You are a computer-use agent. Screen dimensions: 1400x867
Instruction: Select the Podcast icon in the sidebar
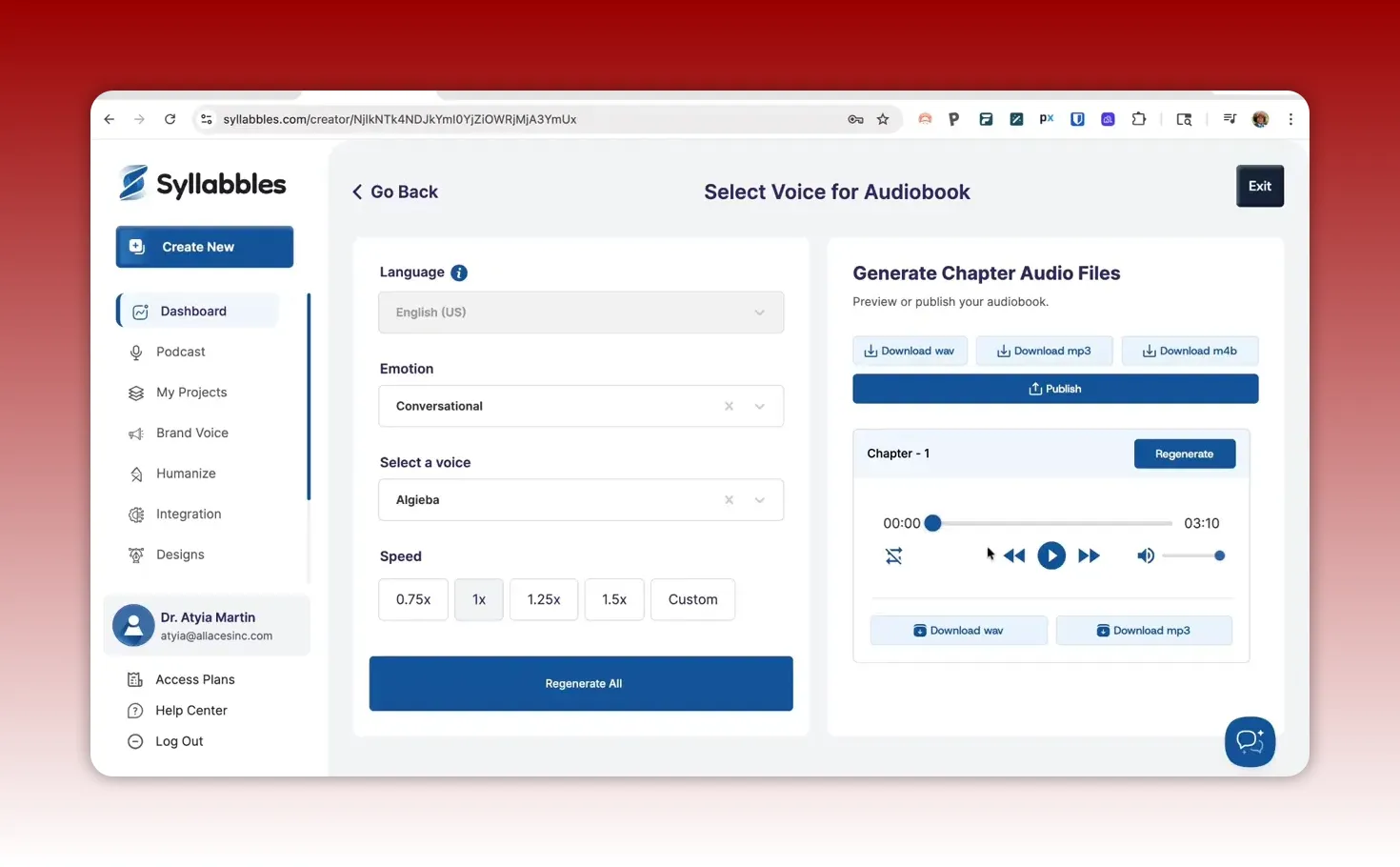point(136,352)
